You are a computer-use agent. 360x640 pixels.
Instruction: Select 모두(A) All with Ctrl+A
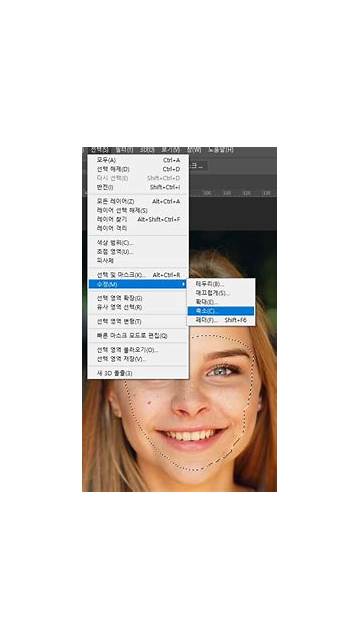click(138, 160)
